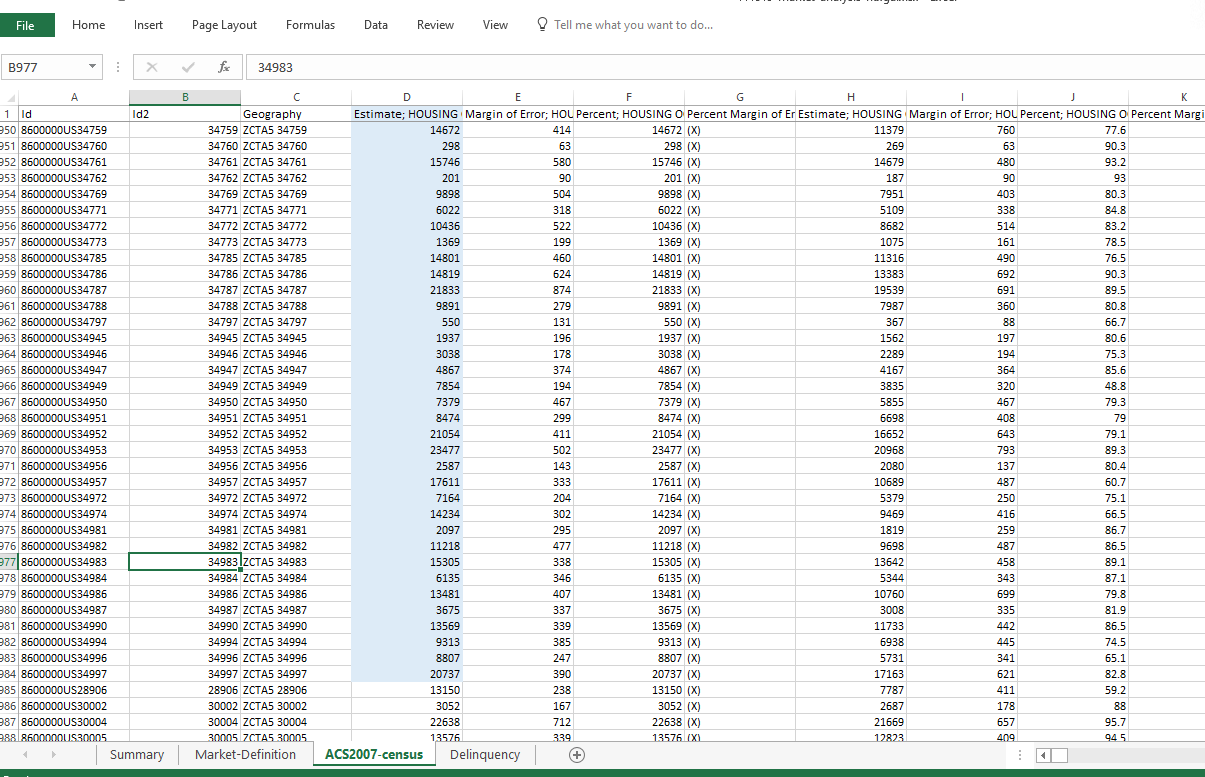The width and height of the screenshot is (1205, 777).
Task: Click the left scroll arrow on horizontal scrollbar
Action: tap(1043, 755)
